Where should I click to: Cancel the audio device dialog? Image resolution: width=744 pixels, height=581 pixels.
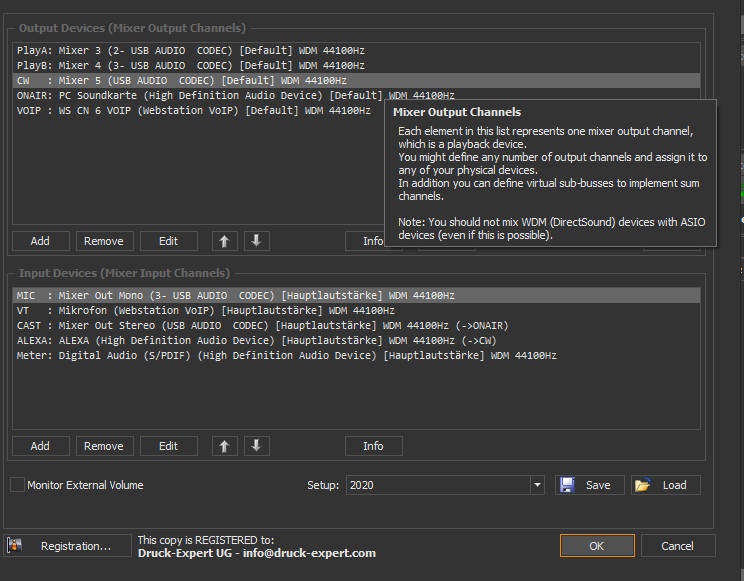[677, 546]
